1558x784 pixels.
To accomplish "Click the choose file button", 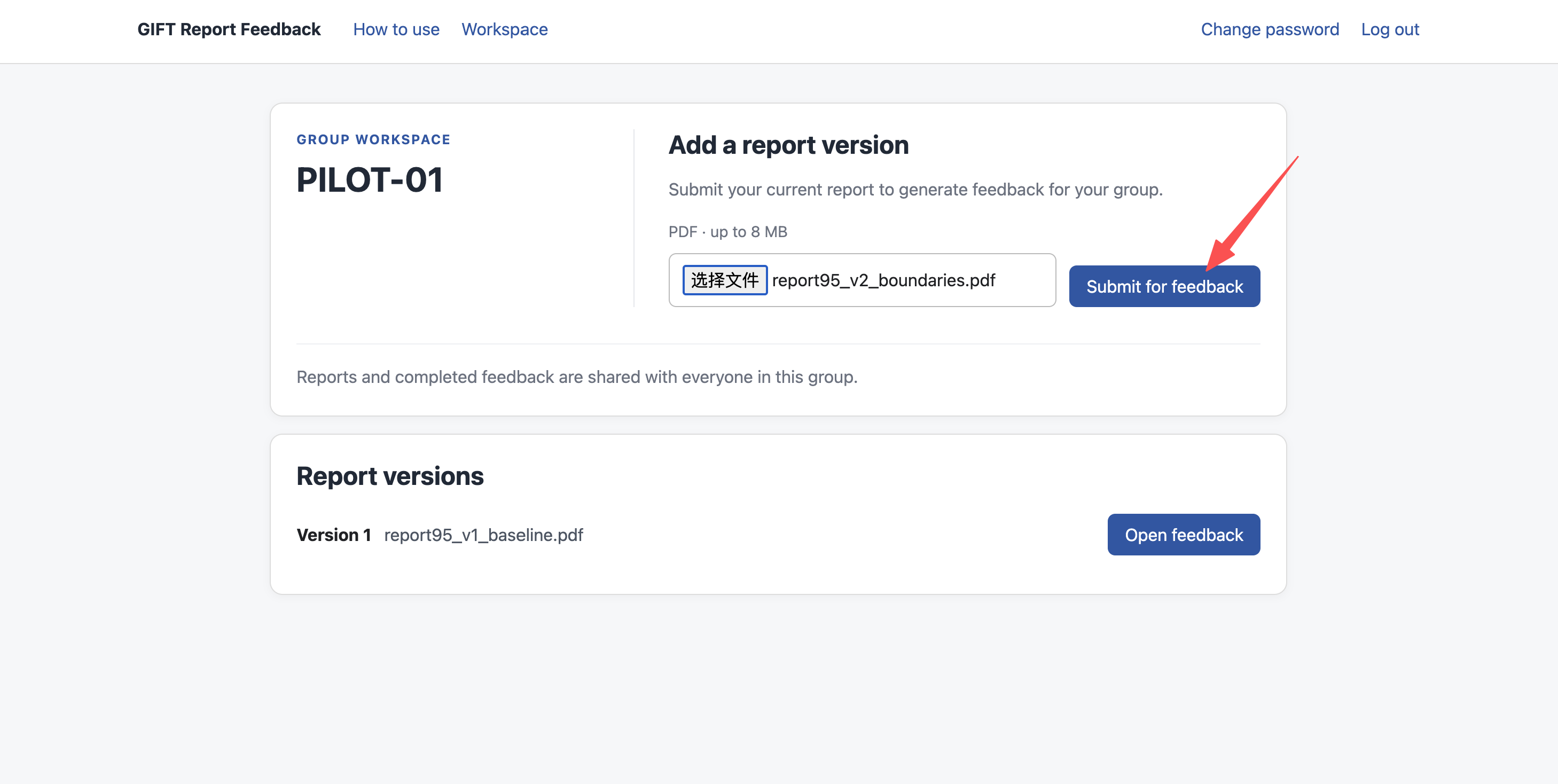I will tap(725, 280).
